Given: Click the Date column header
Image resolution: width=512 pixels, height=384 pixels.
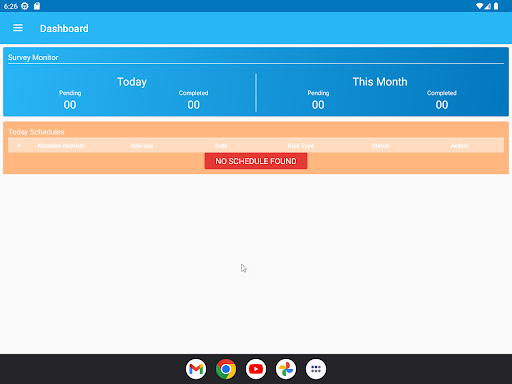Looking at the screenshot, I should point(221,146).
